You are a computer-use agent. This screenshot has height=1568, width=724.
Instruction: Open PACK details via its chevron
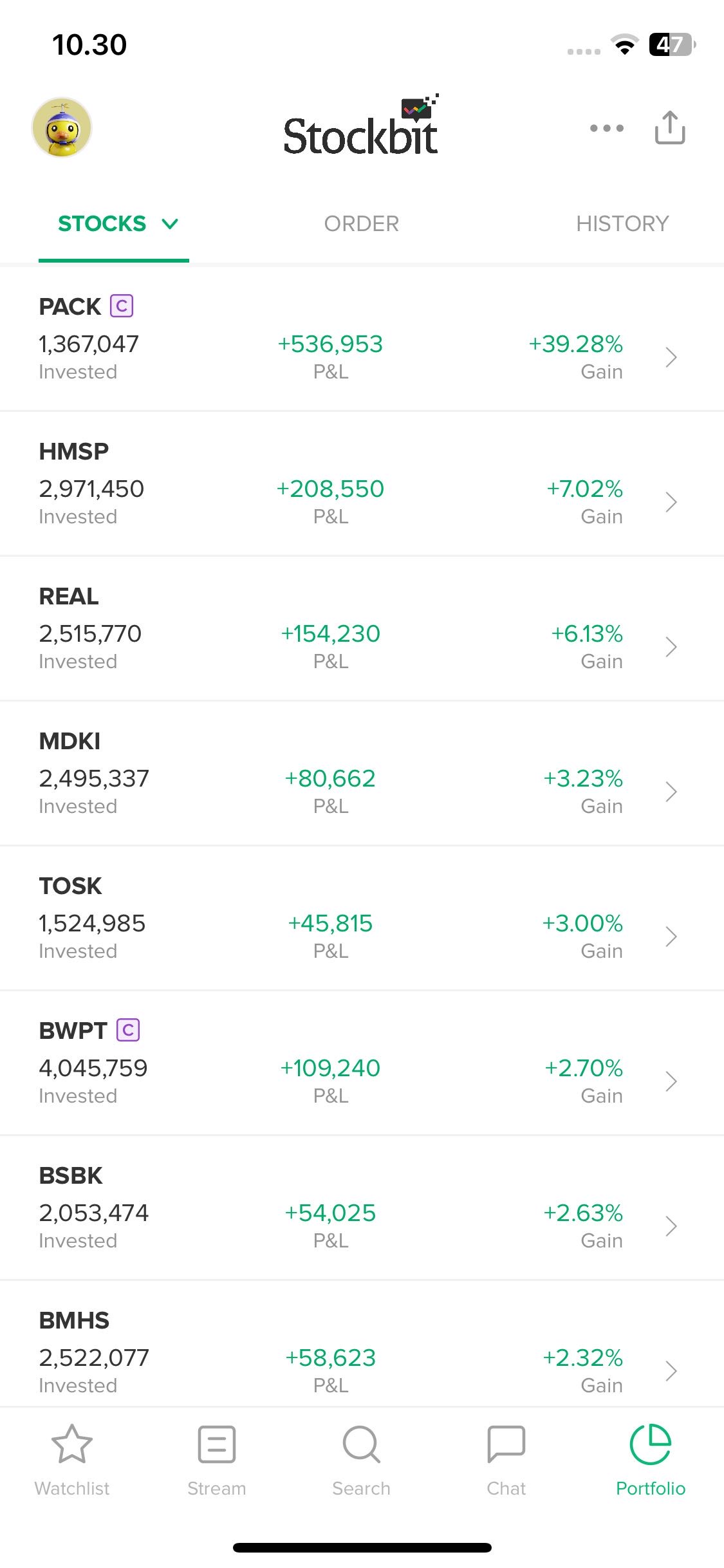[671, 357]
